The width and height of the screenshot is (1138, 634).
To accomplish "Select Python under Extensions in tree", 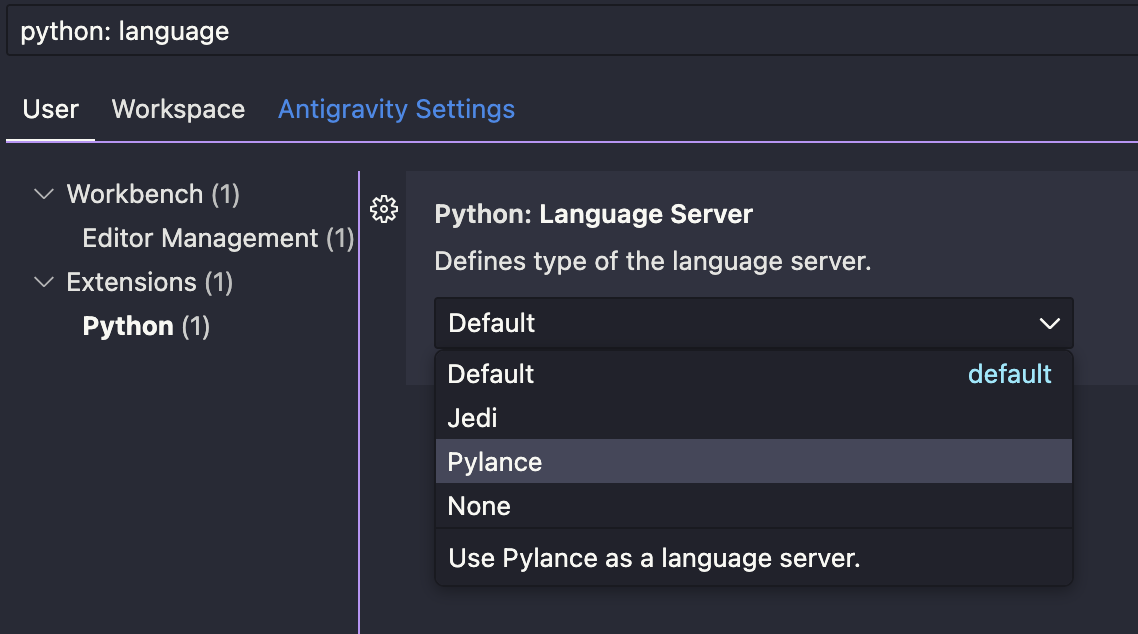I will (x=145, y=326).
